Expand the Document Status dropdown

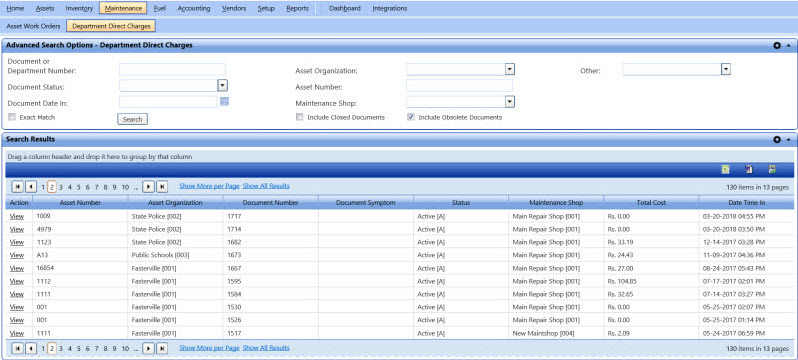pos(222,86)
